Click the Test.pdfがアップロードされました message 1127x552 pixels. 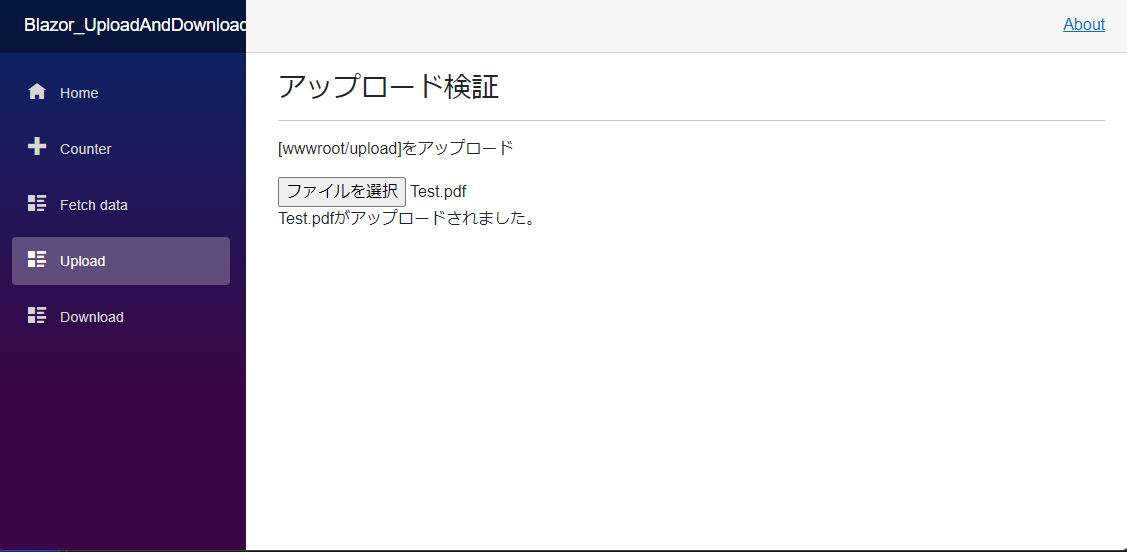tap(407, 218)
